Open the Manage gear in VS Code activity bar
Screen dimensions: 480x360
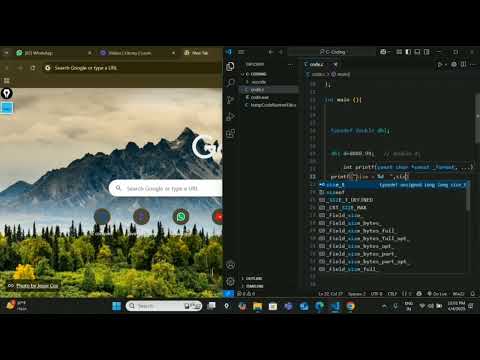230,281
